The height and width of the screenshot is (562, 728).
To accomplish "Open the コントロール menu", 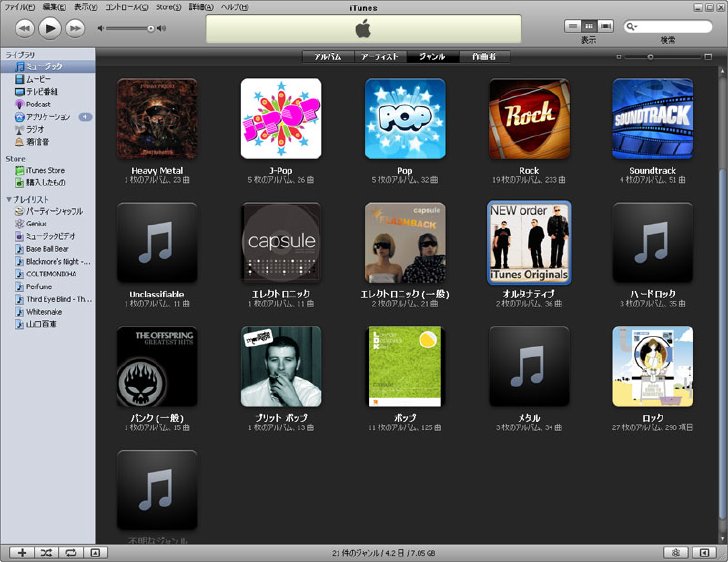I will (x=127, y=7).
